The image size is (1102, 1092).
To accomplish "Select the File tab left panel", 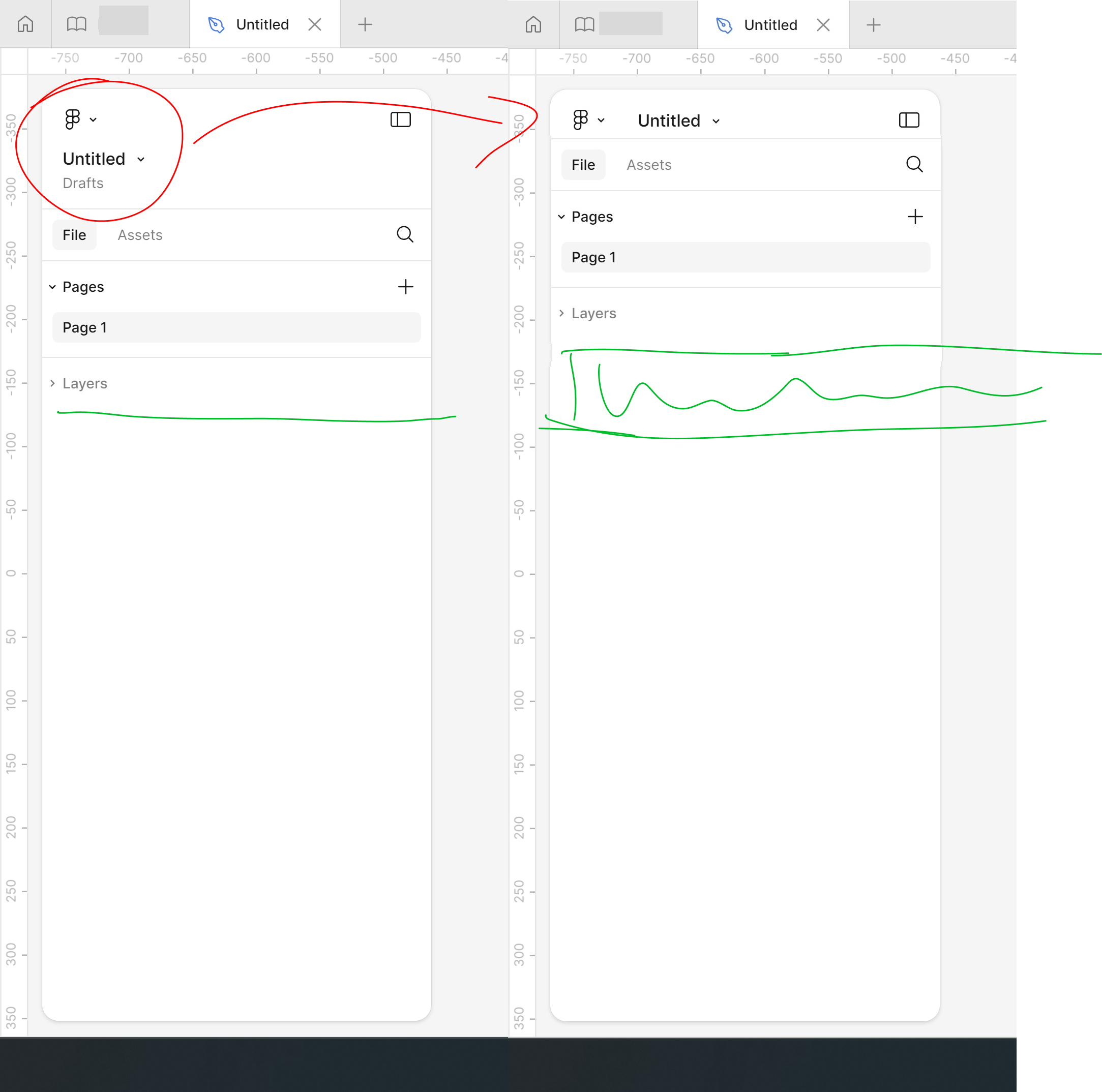I will coord(74,235).
